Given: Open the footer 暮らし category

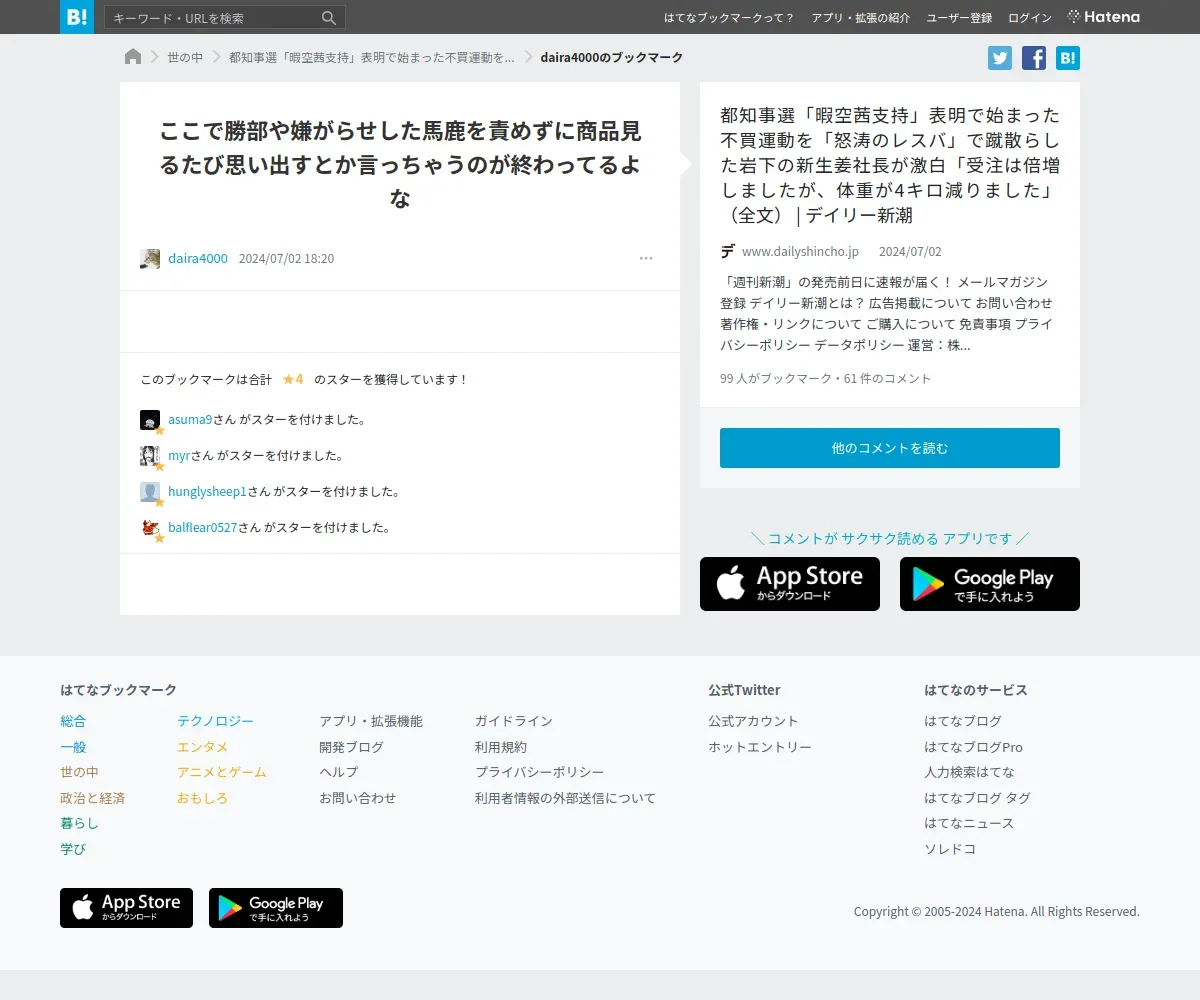Looking at the screenshot, I should 79,824.
